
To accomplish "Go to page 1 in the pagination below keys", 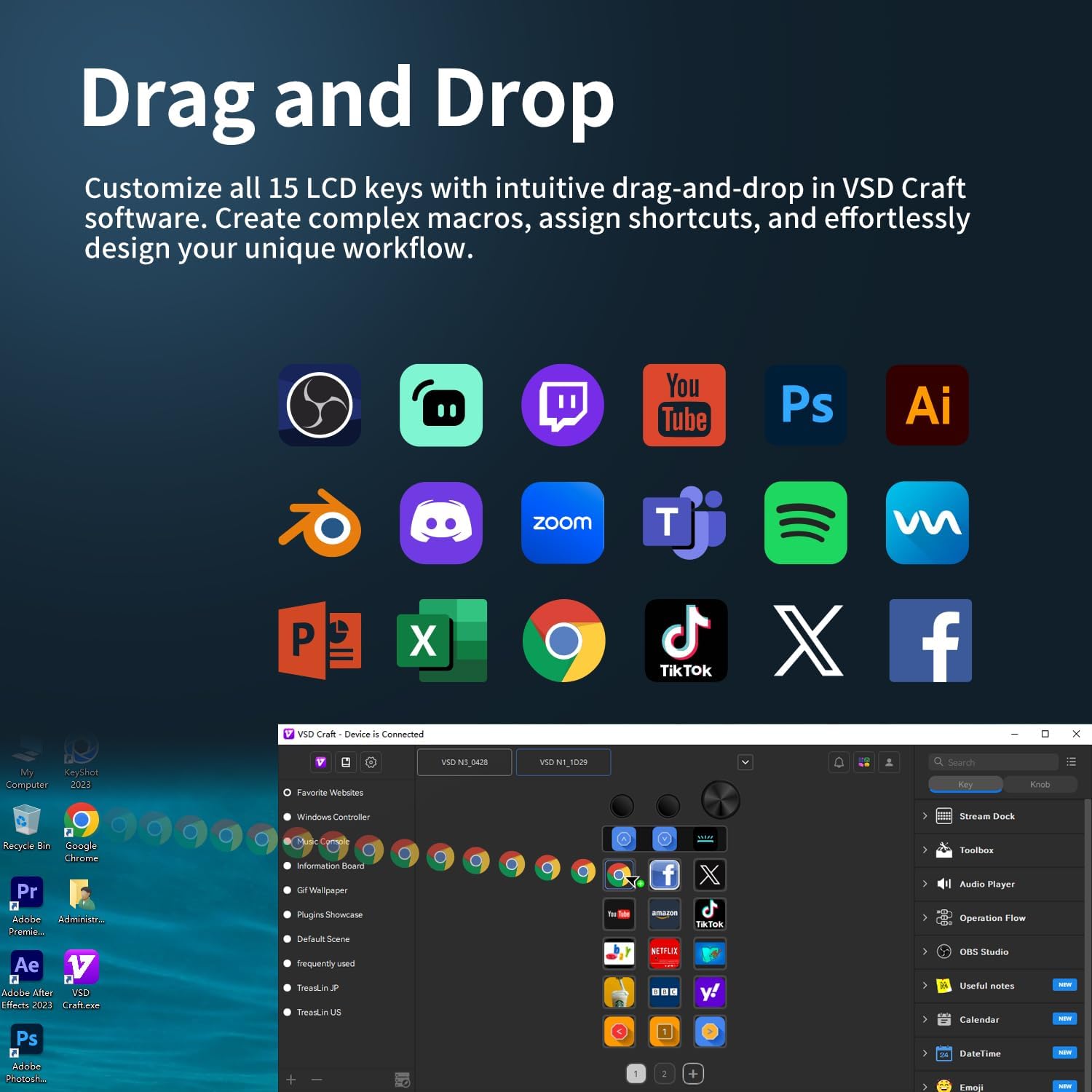I will click(x=636, y=1074).
